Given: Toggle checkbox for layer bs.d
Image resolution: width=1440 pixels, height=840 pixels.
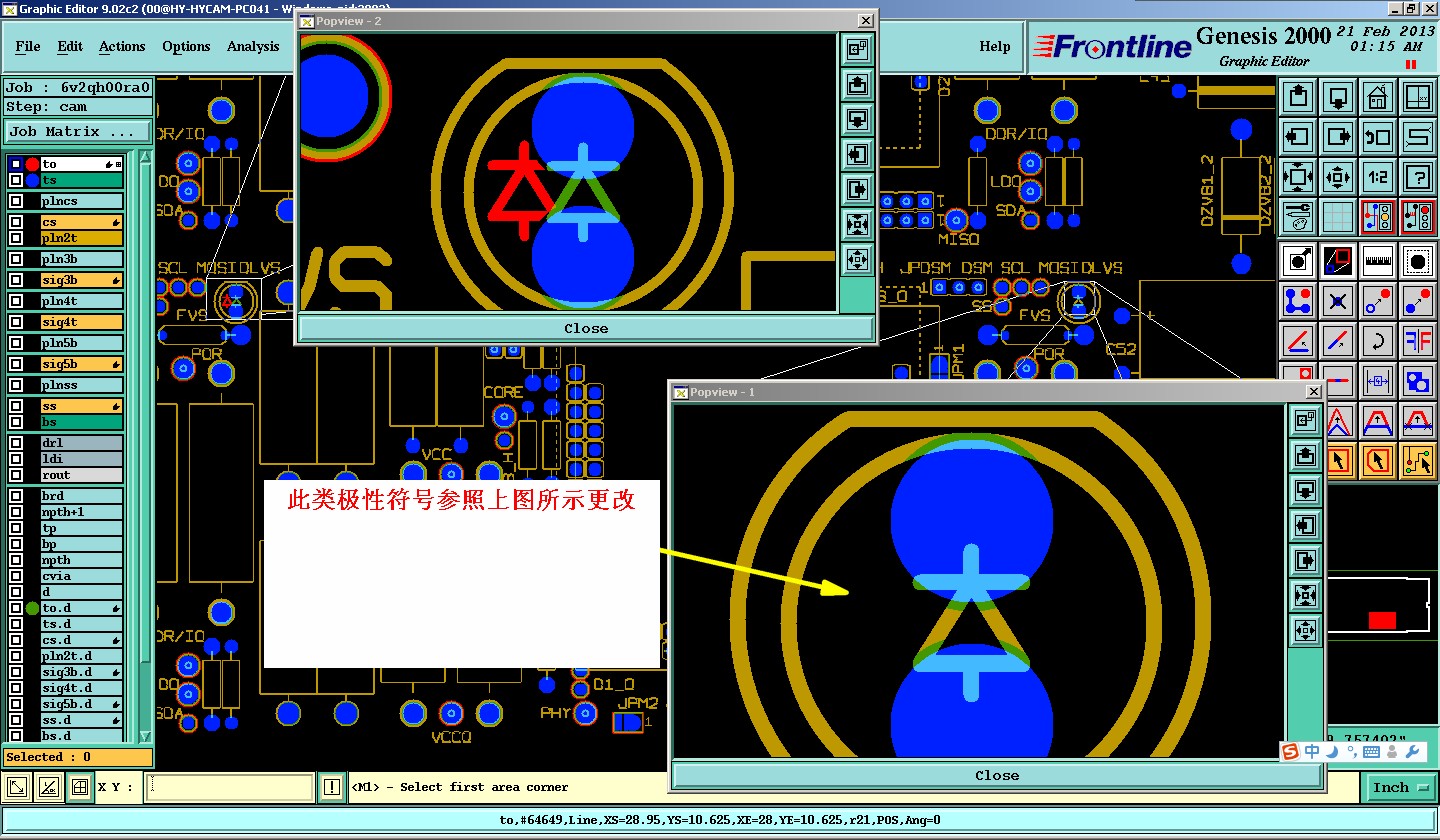Looking at the screenshot, I should (x=16, y=735).
